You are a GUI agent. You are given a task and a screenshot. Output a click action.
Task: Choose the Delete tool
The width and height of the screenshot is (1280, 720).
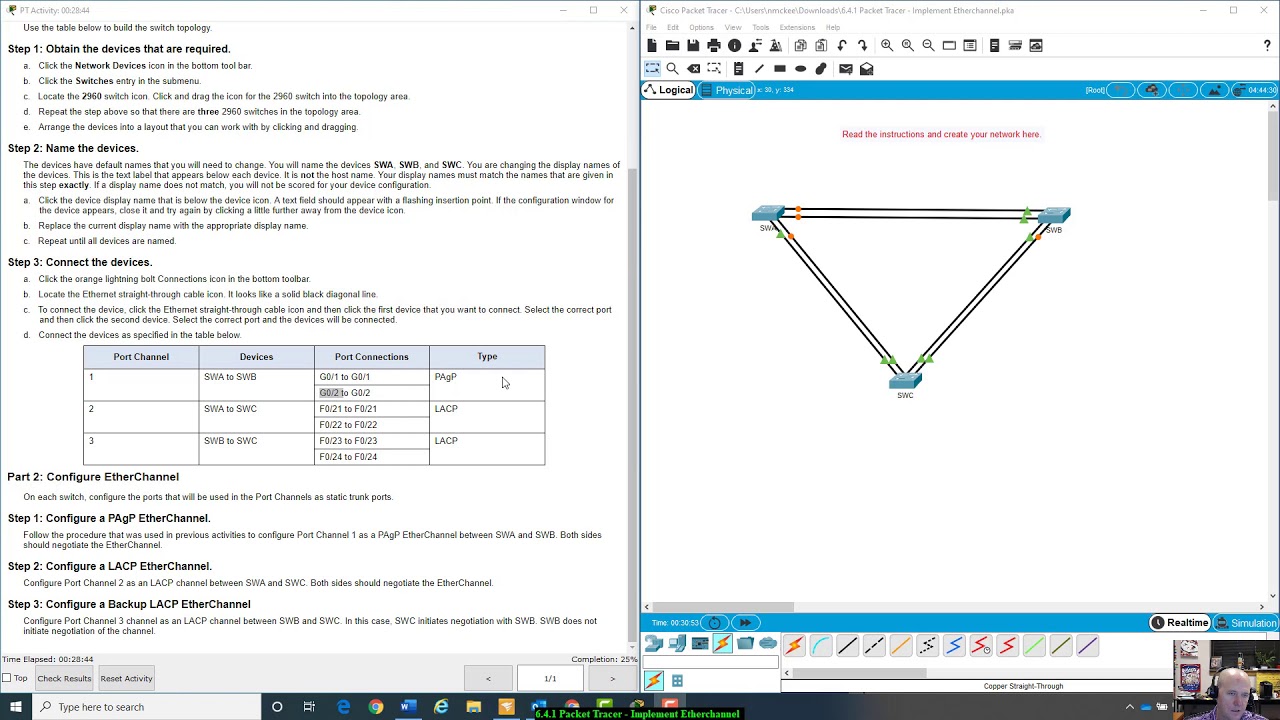click(x=693, y=69)
